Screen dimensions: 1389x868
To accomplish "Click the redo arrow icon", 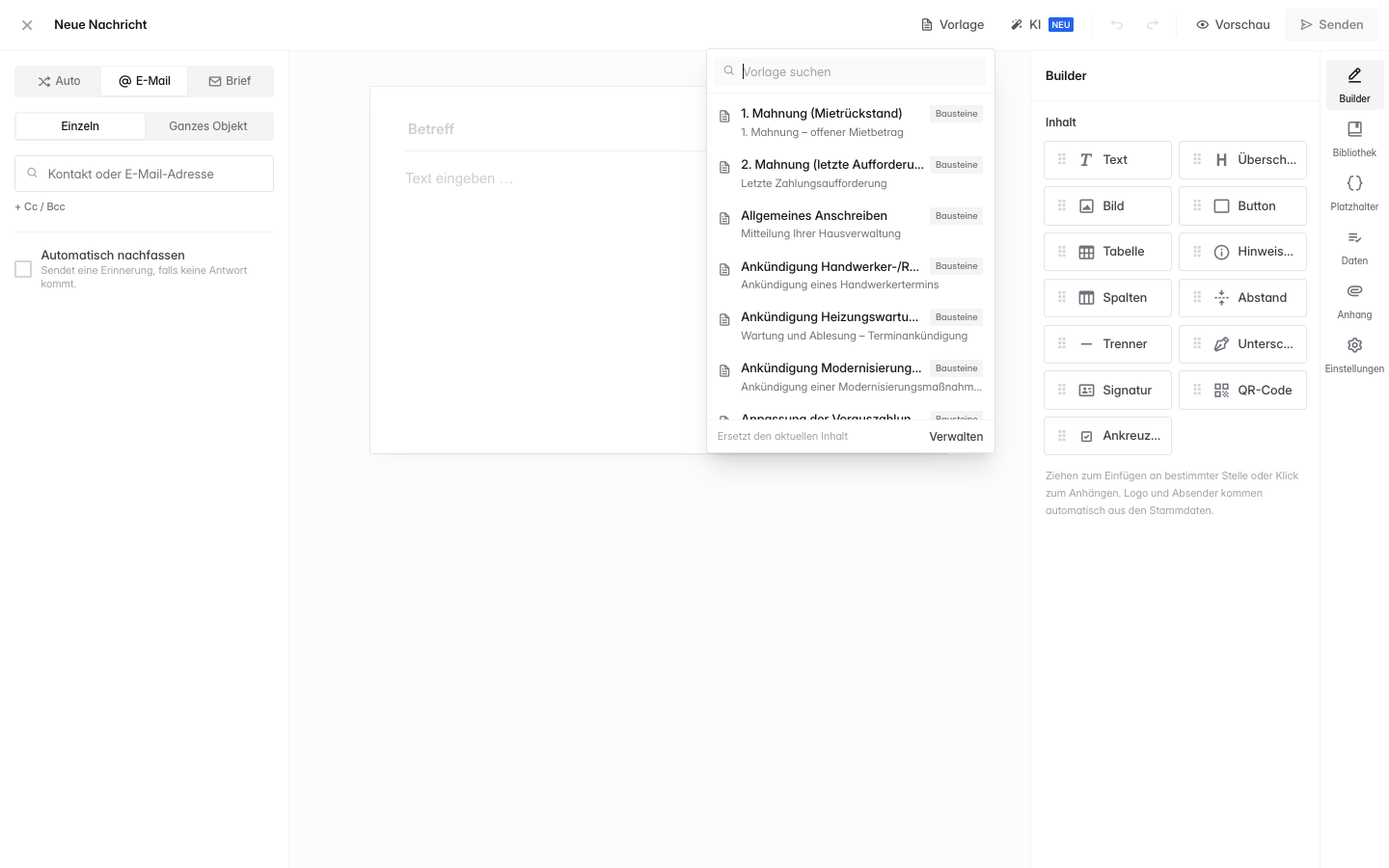I will tap(1153, 25).
